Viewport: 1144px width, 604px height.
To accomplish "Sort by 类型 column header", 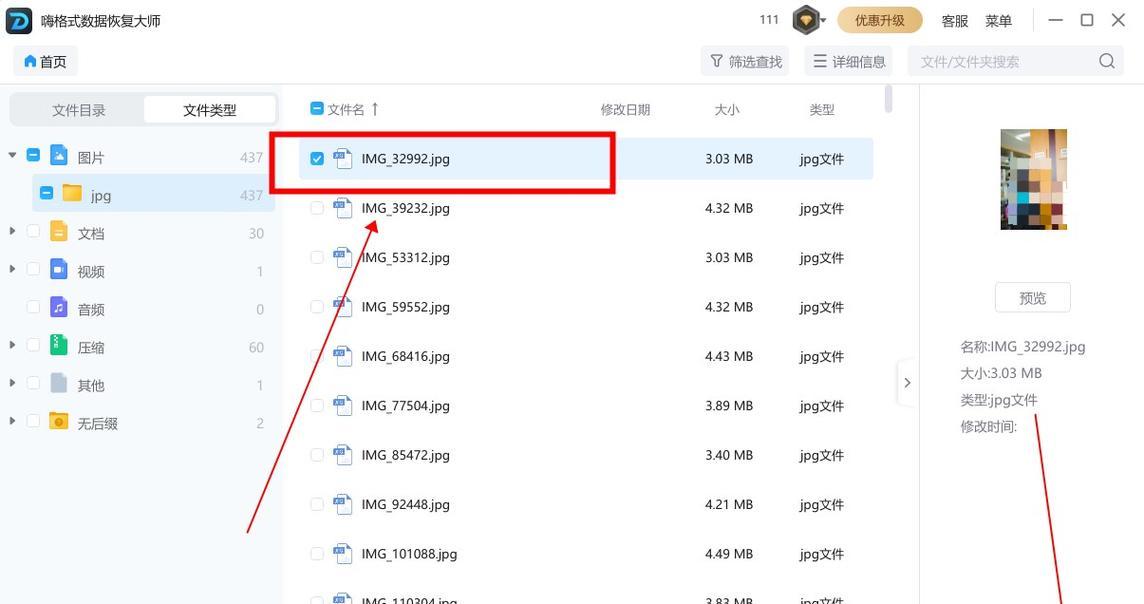I will click(x=822, y=109).
